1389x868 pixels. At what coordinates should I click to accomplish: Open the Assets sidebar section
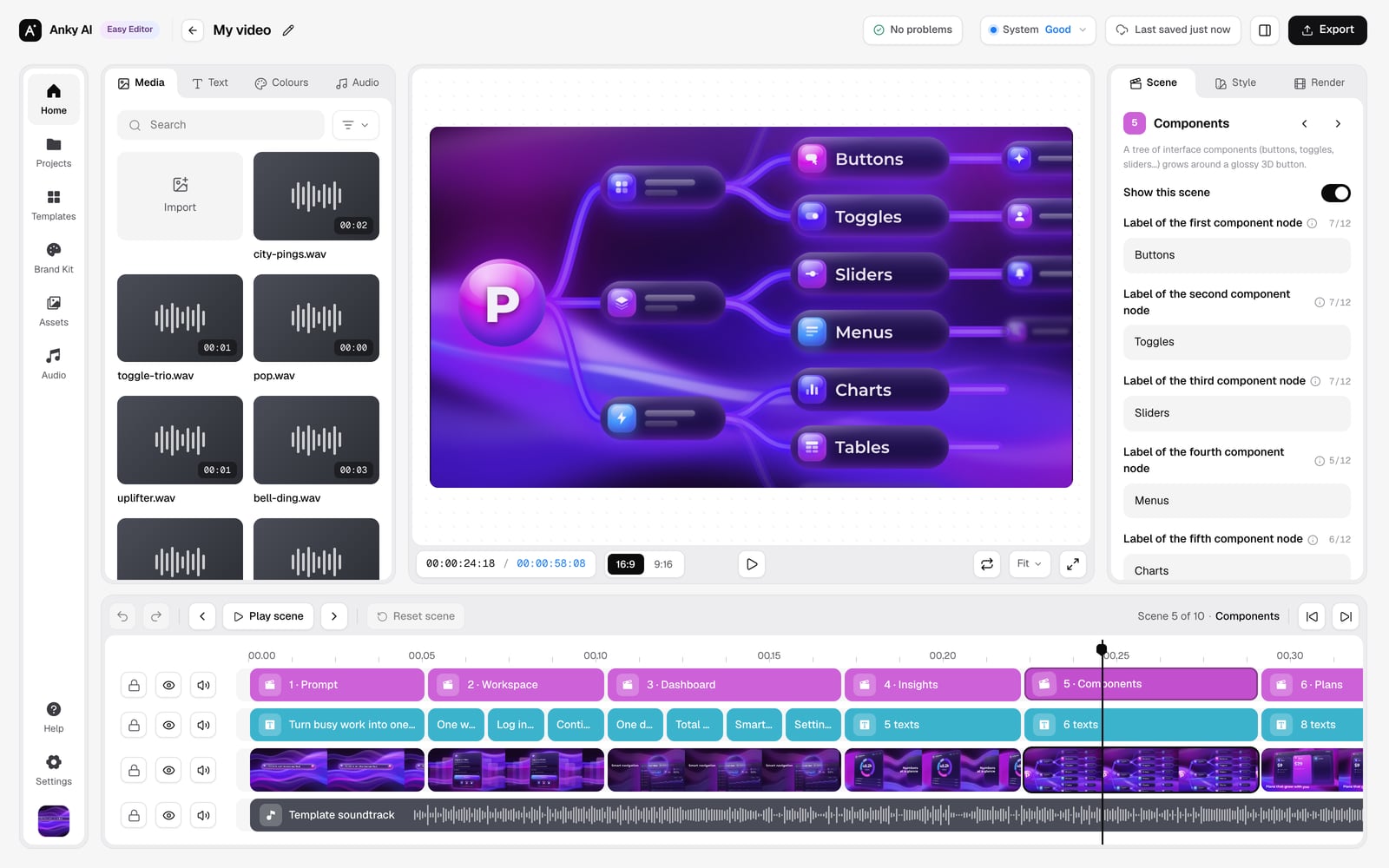54,311
